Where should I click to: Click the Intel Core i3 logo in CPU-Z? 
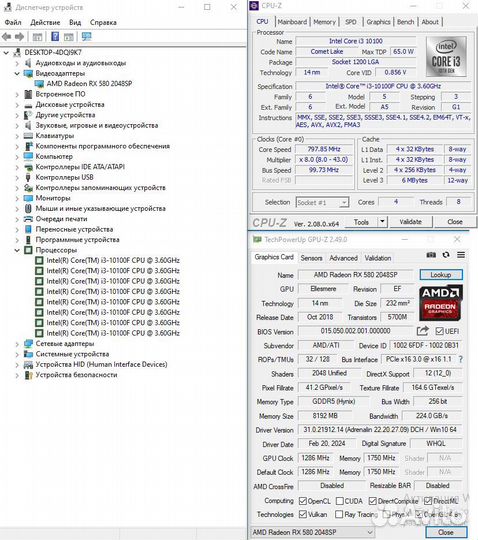tap(446, 56)
